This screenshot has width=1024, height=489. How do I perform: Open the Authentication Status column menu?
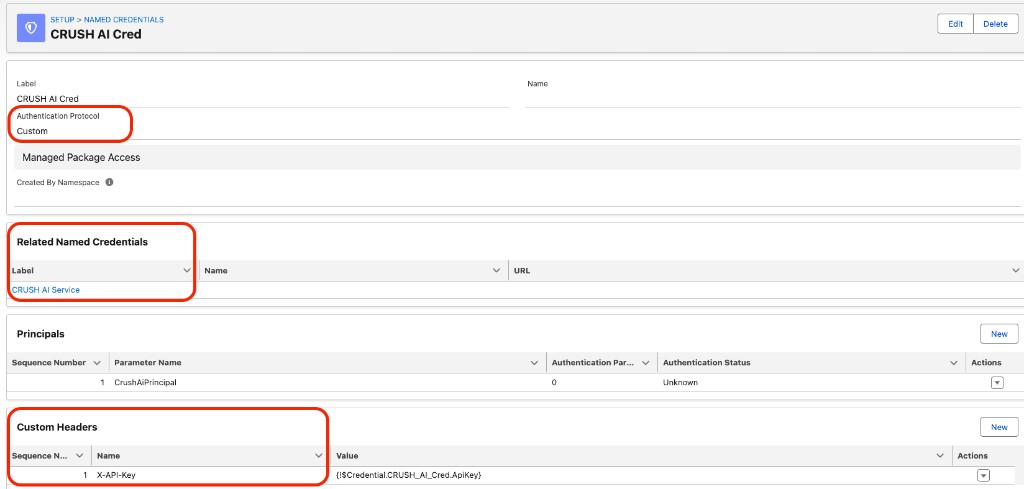point(953,362)
